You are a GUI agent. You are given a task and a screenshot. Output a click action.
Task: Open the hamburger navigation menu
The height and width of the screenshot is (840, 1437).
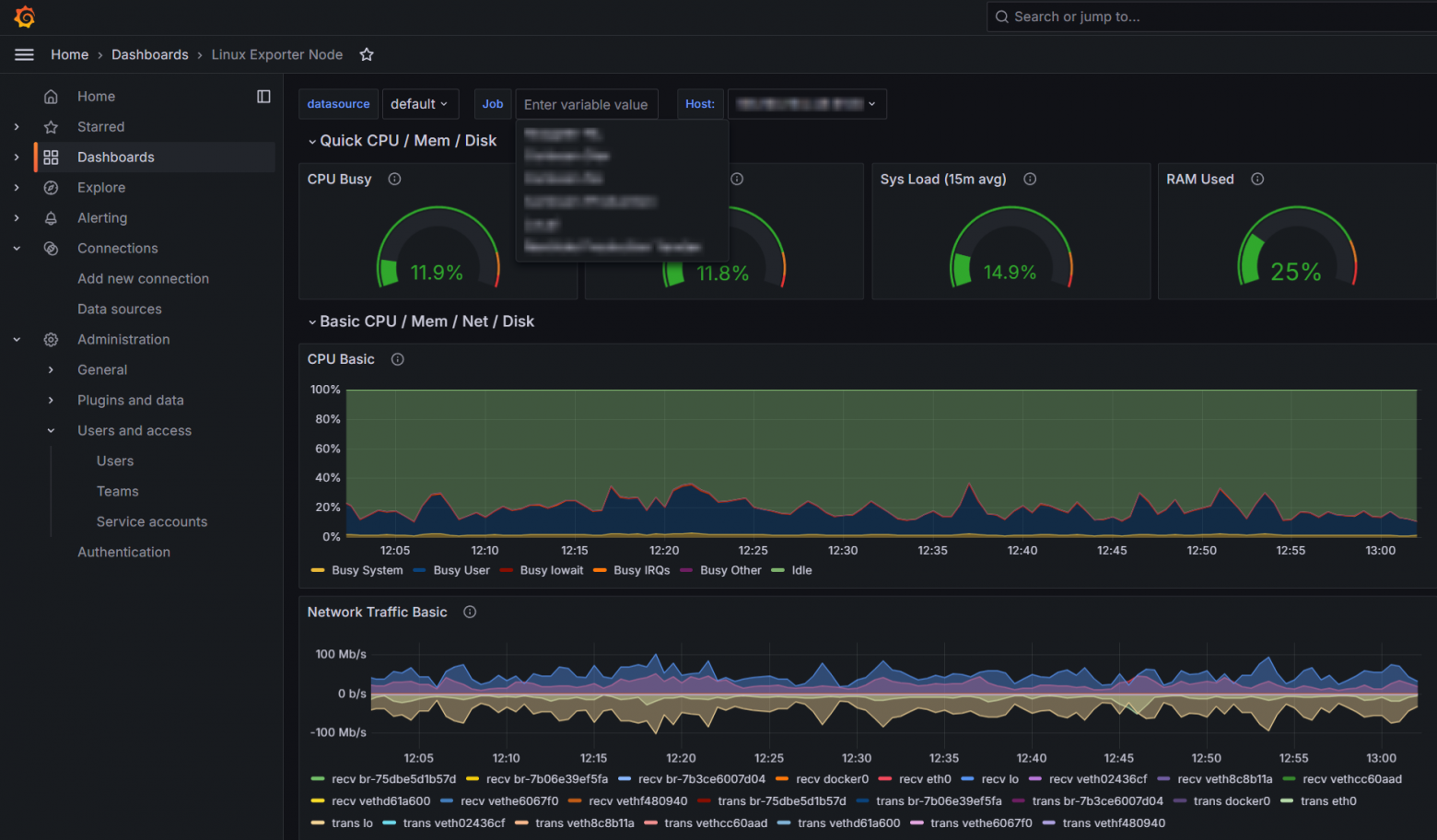[24, 54]
